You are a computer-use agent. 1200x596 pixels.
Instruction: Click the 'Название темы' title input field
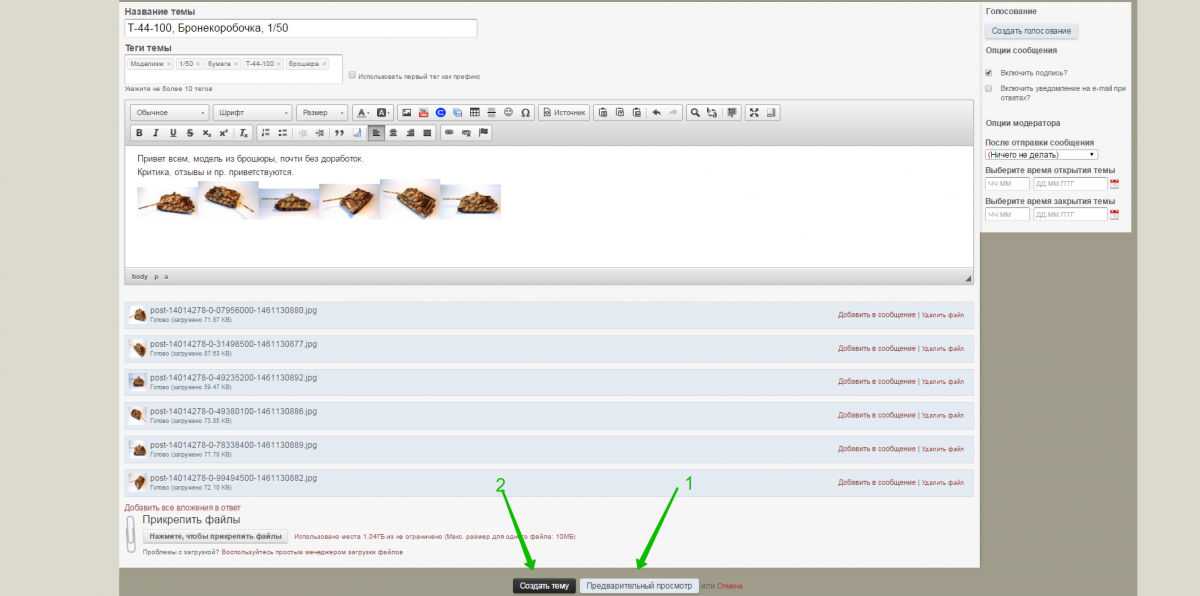pyautogui.click(x=300, y=29)
